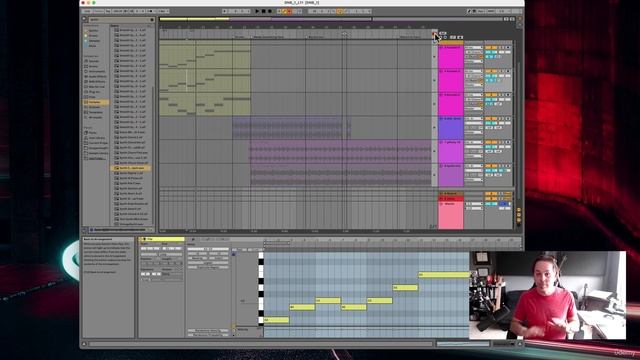Arm the sixth purple track

pyautogui.click(x=508, y=166)
